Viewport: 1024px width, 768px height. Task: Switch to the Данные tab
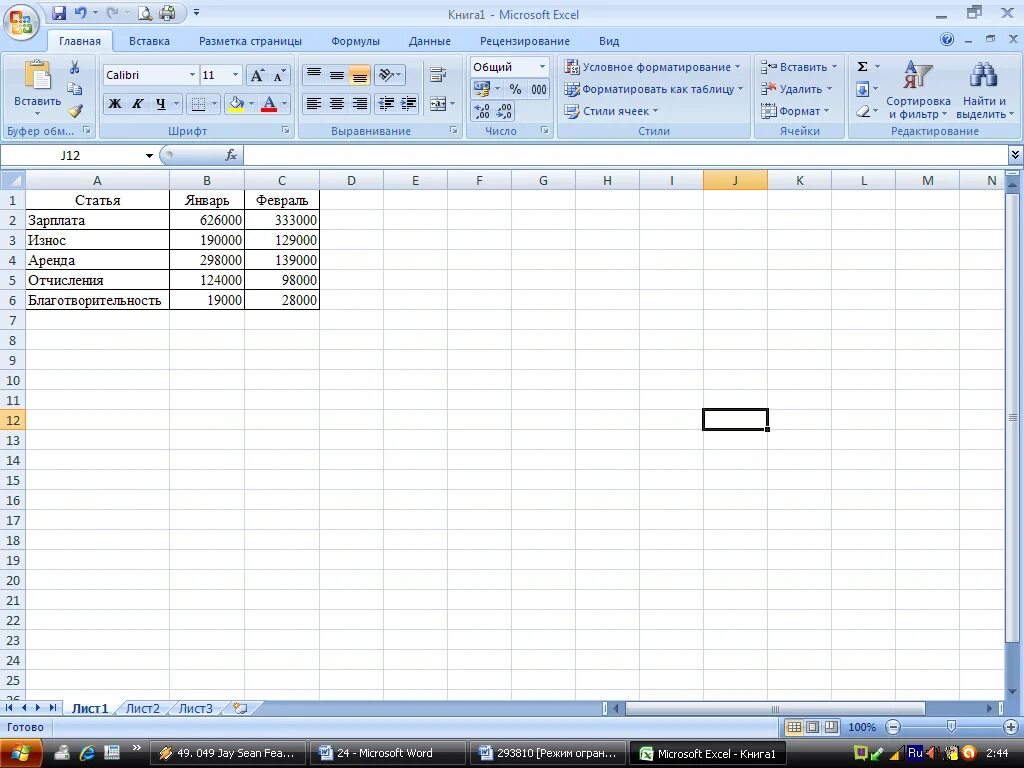429,41
